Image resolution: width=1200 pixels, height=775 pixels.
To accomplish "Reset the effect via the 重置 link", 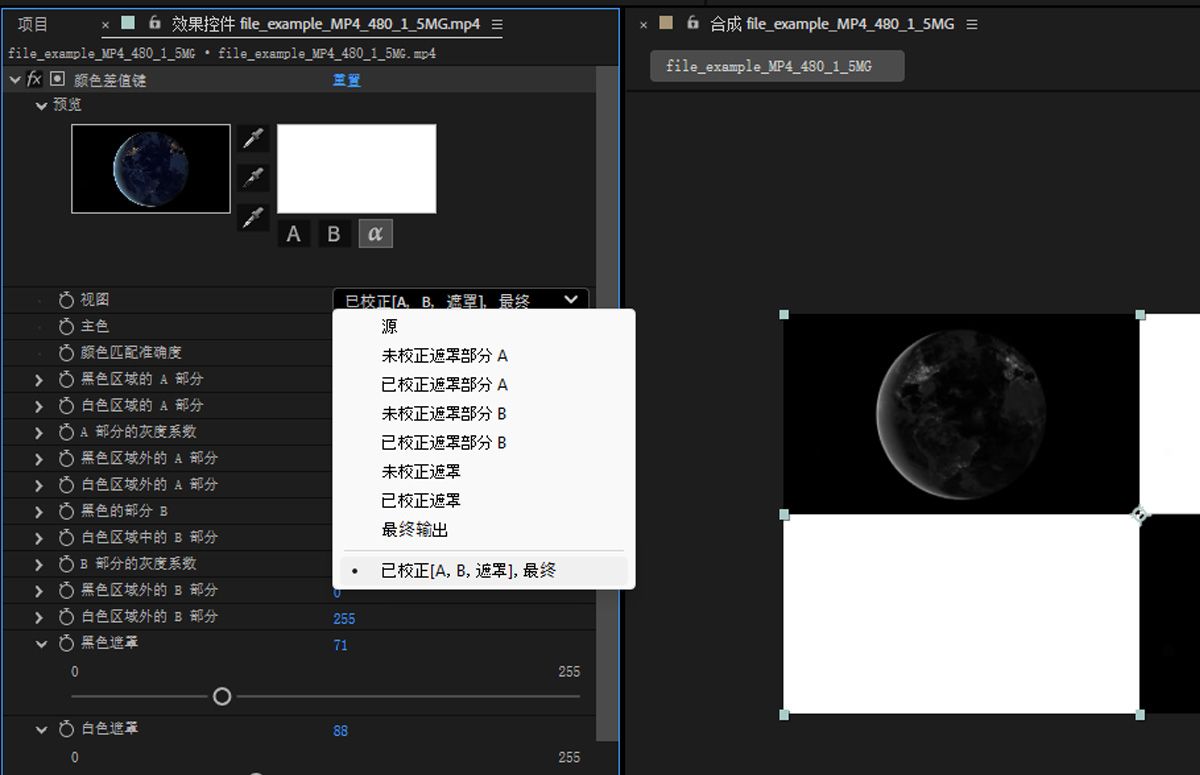I will click(345, 81).
